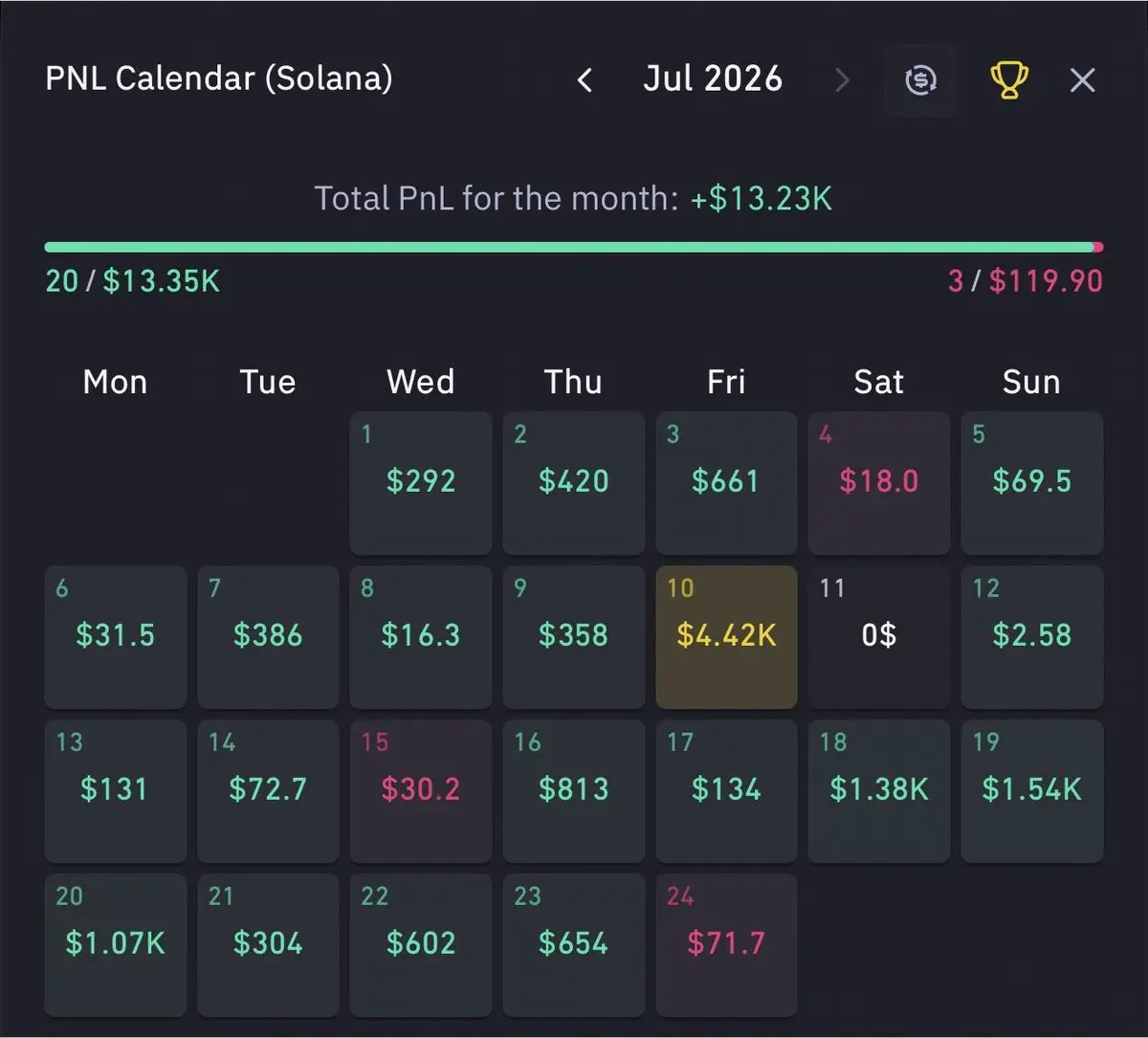Open July 7 cell showing $386
This screenshot has width=1148, height=1038.
tap(268, 637)
